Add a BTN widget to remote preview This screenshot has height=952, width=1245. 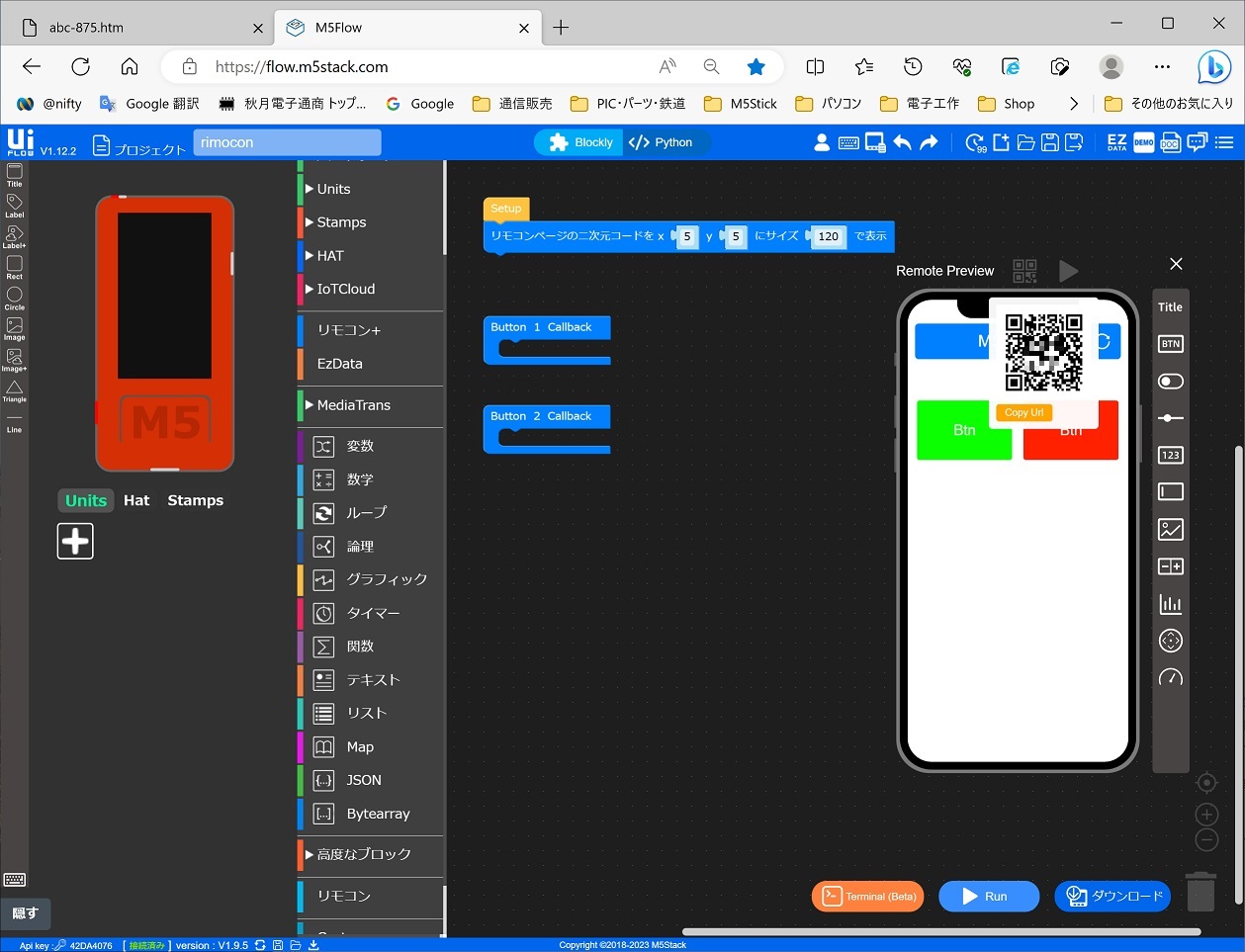(x=1171, y=344)
